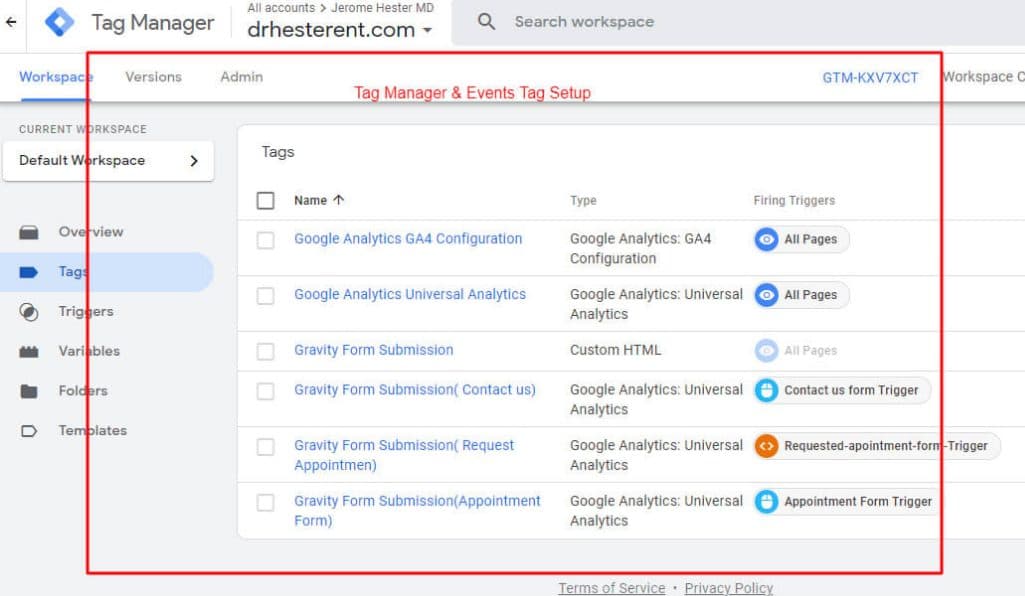This screenshot has height=596, width=1025.
Task: Click faded All Pages icon for Gravity Form Submission
Action: point(766,351)
